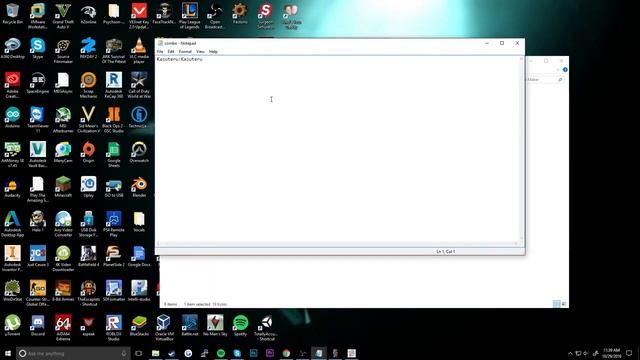Select the 4K Video Downloader icon
640x360 pixels.
coord(63,259)
